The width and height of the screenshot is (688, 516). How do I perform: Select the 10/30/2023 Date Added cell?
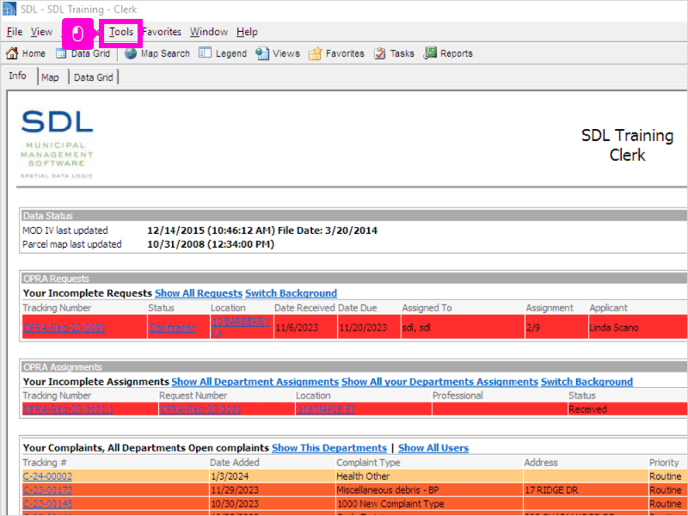272,504
